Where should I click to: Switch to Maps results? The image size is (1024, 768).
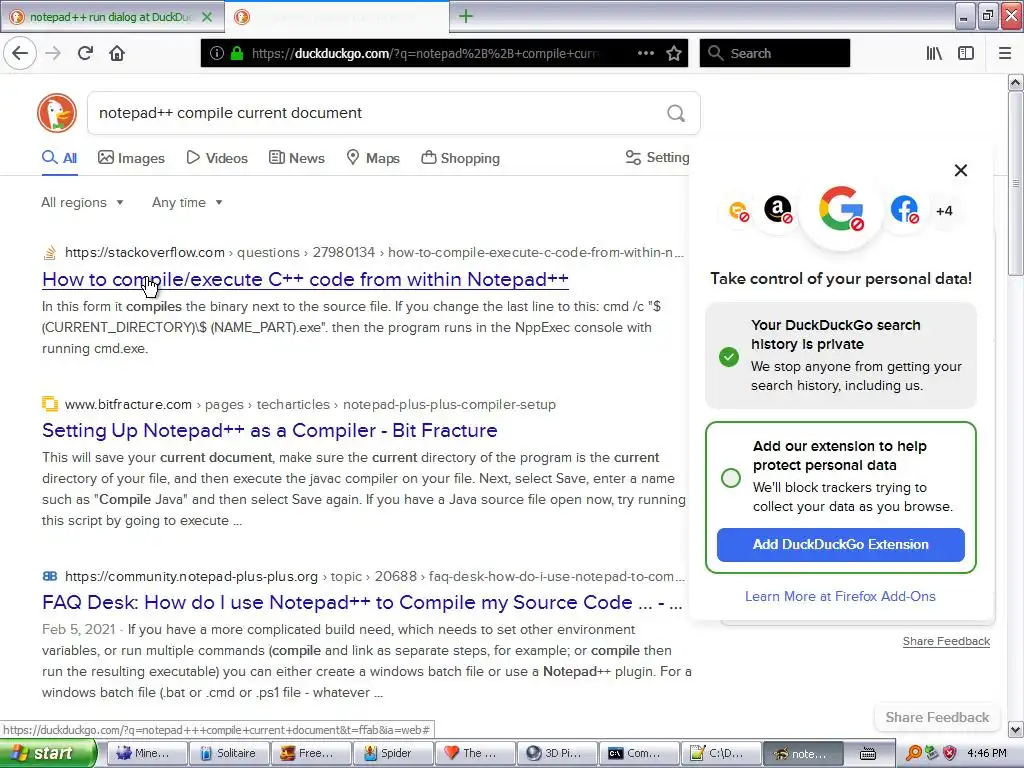coord(373,158)
